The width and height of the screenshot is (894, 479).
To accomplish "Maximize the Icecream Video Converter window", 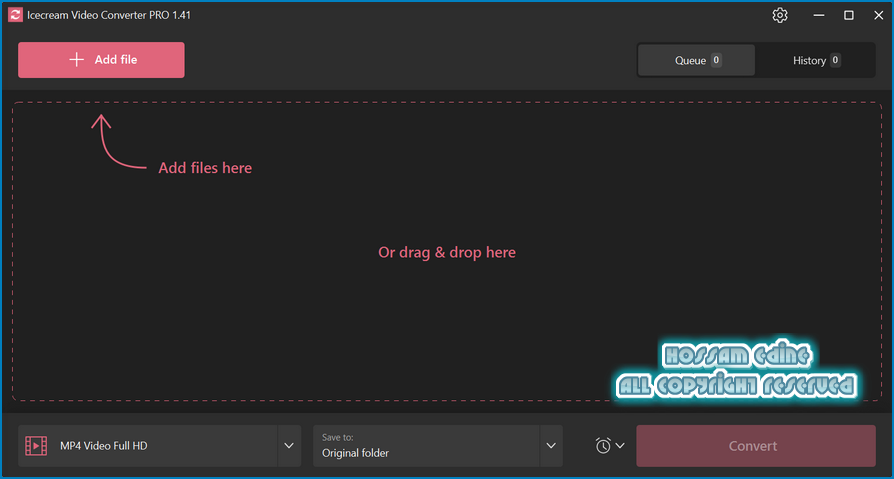I will point(849,15).
